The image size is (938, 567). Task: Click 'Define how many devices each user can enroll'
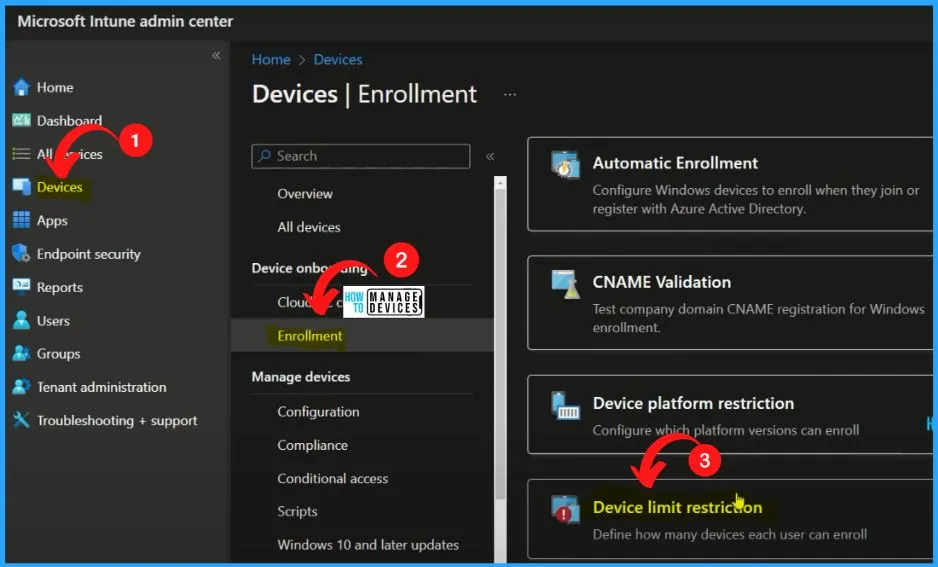730,534
